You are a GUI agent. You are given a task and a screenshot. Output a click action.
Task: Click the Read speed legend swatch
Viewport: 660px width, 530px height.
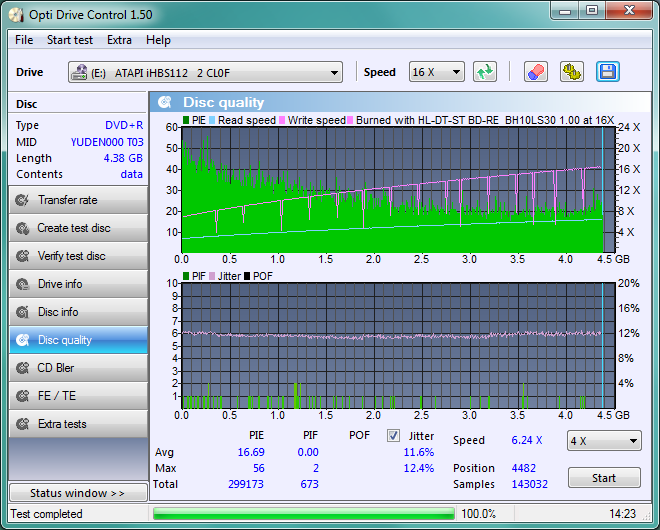pos(212,120)
